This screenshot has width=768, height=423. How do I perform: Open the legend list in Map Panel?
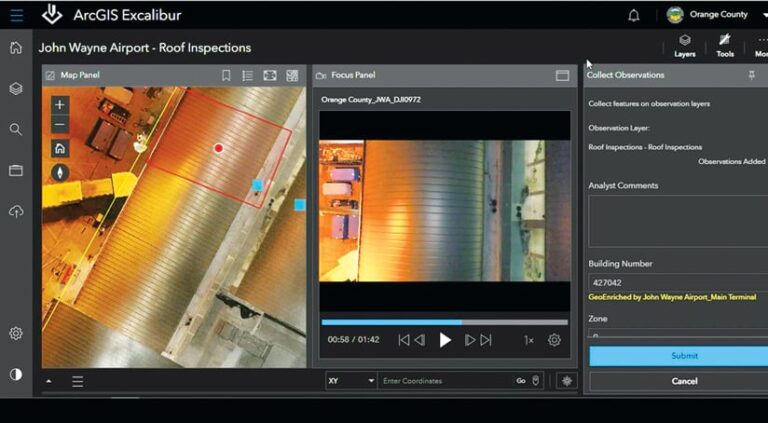click(x=248, y=75)
